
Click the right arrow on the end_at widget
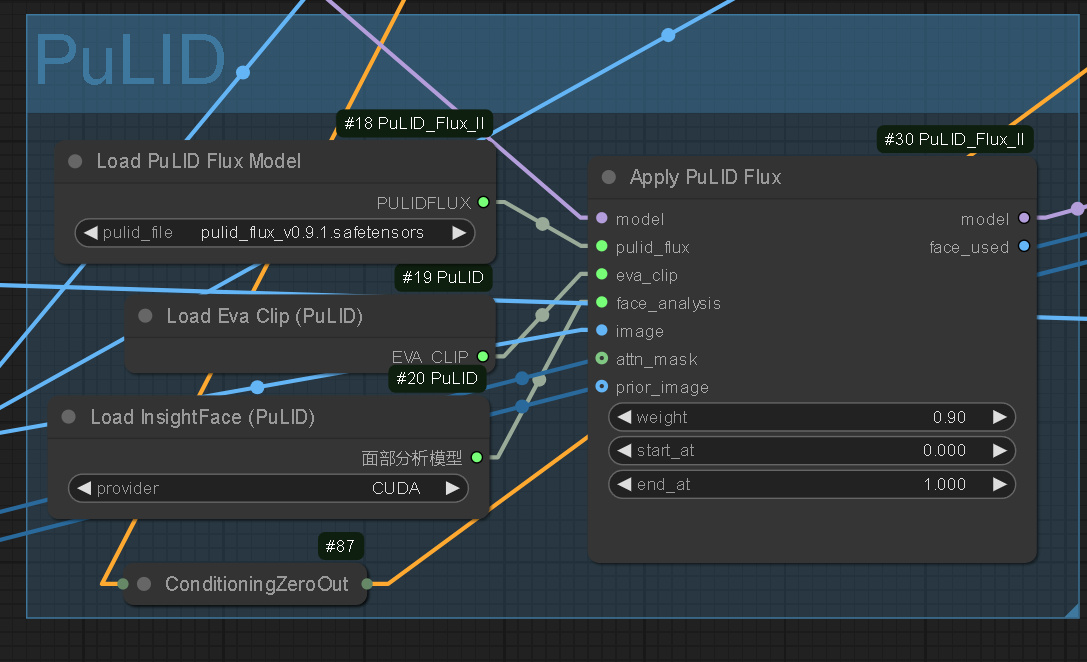(x=999, y=484)
